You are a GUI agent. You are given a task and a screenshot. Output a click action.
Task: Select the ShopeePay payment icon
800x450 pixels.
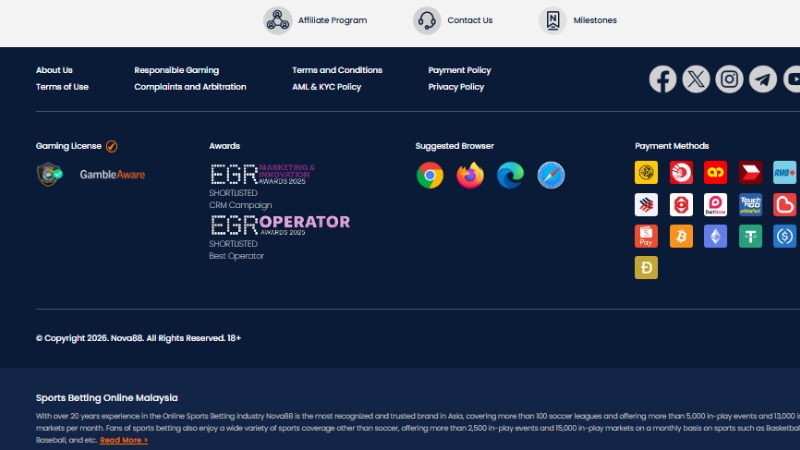coord(646,236)
